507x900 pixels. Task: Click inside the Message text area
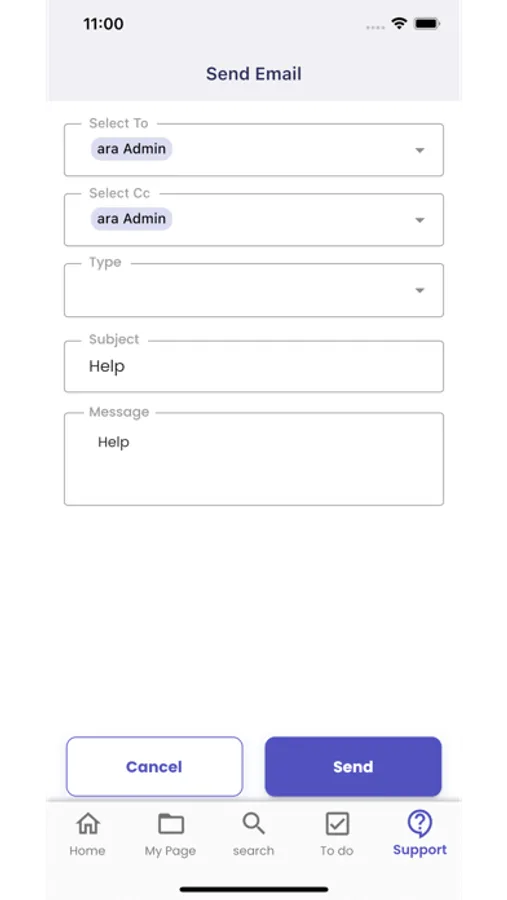click(x=254, y=459)
